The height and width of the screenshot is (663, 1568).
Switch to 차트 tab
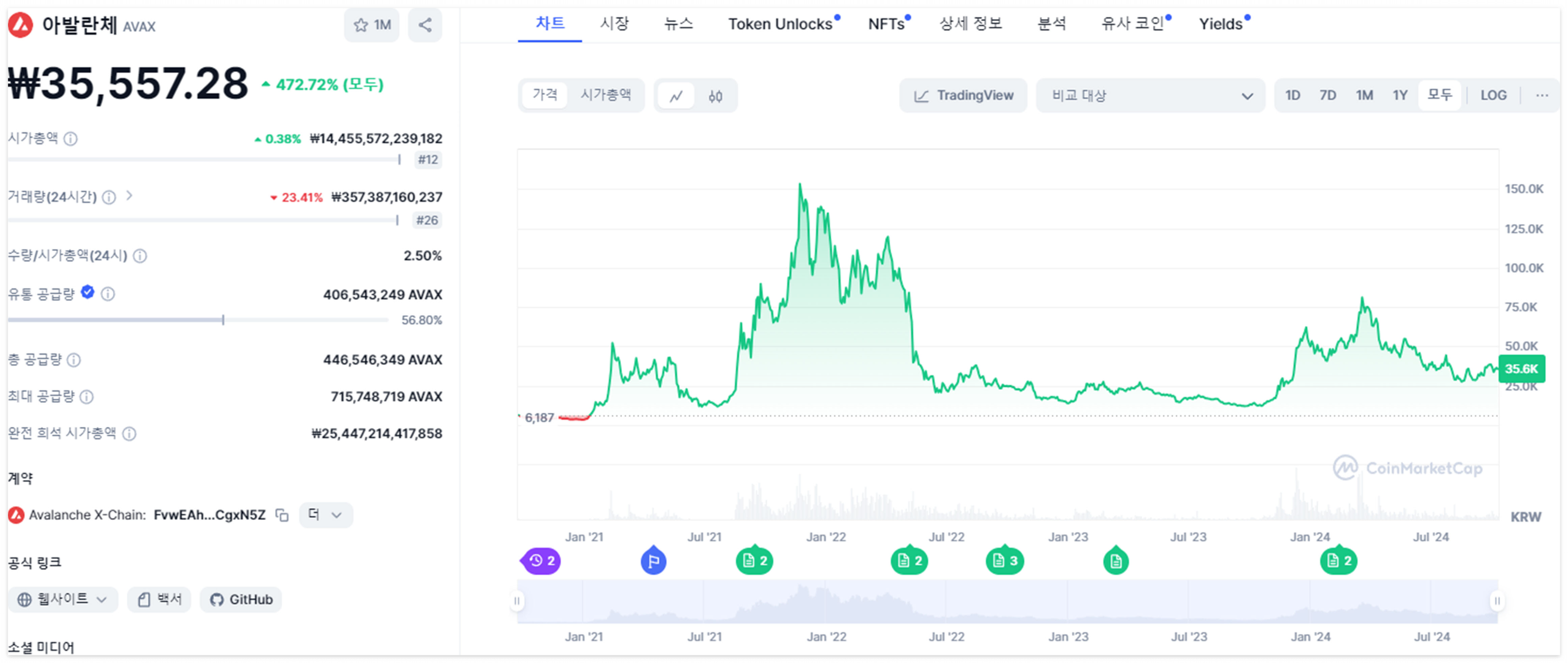[x=550, y=24]
